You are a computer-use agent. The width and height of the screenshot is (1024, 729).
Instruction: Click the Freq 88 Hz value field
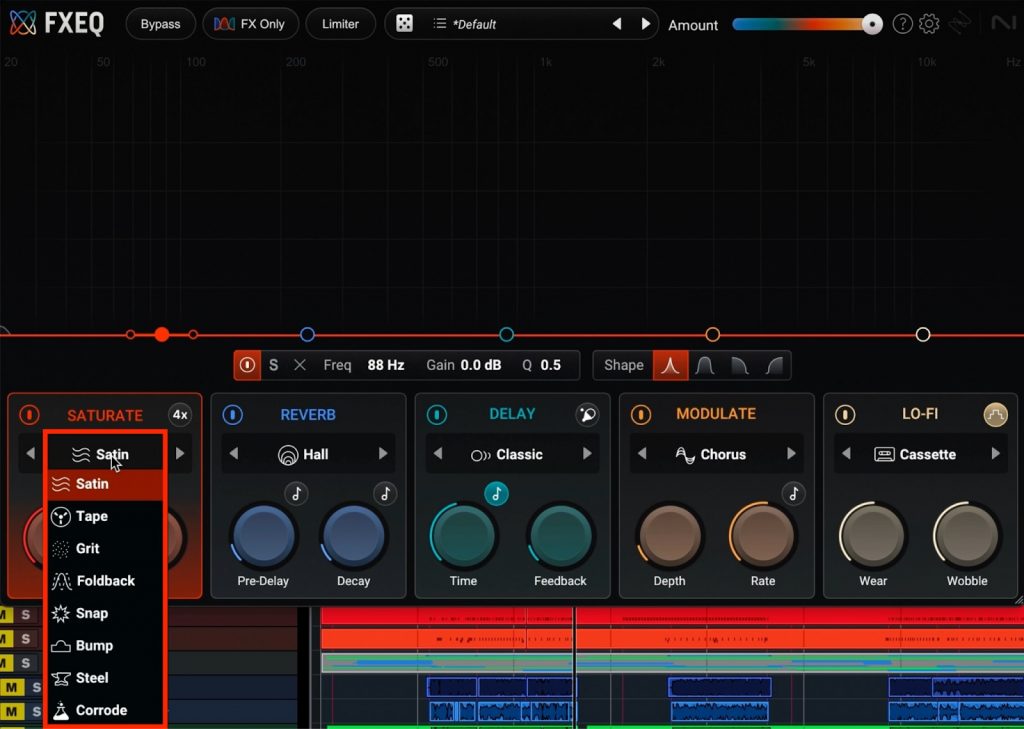[385, 365]
